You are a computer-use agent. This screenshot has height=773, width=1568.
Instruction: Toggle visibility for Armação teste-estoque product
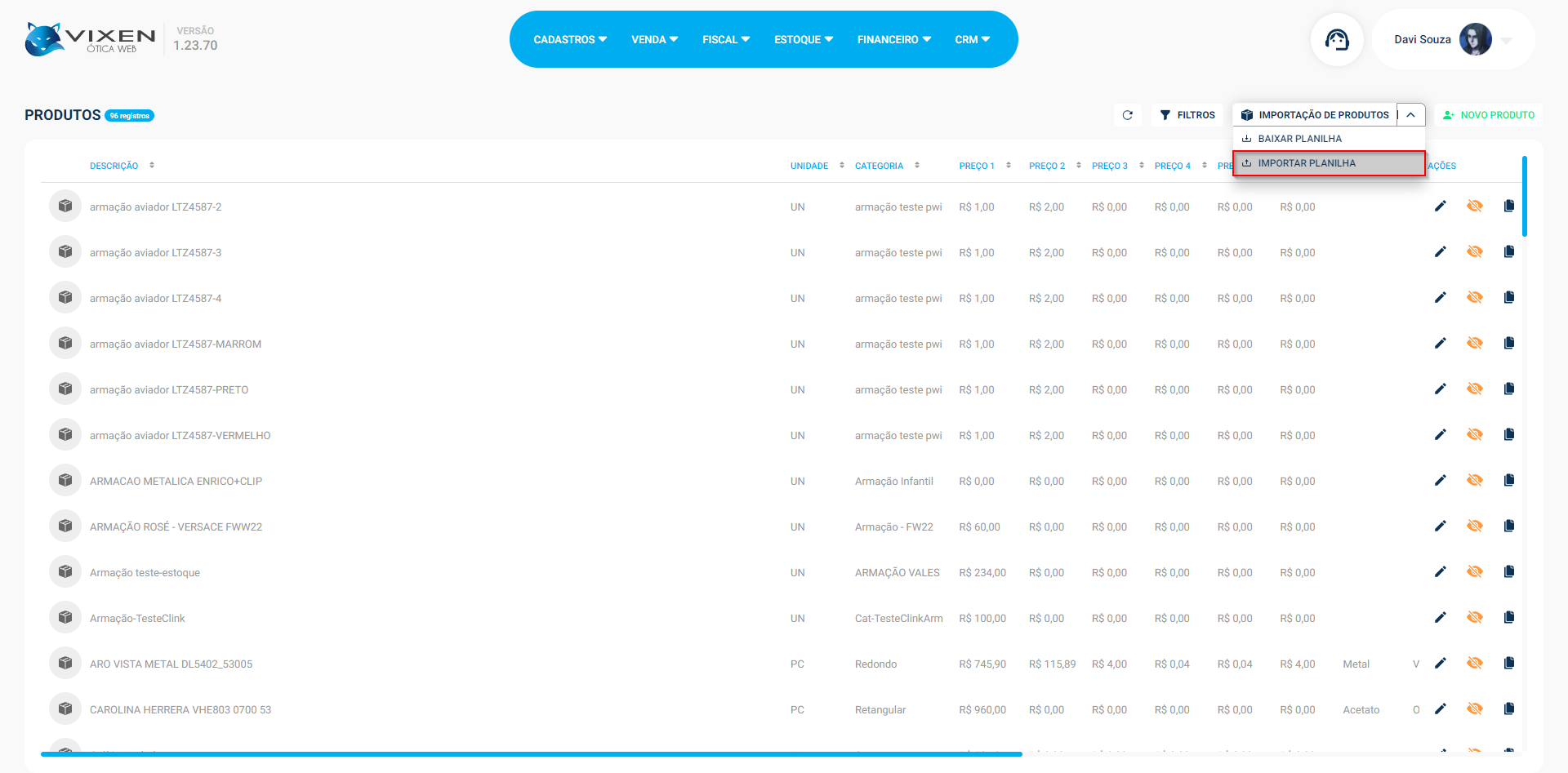click(1474, 572)
